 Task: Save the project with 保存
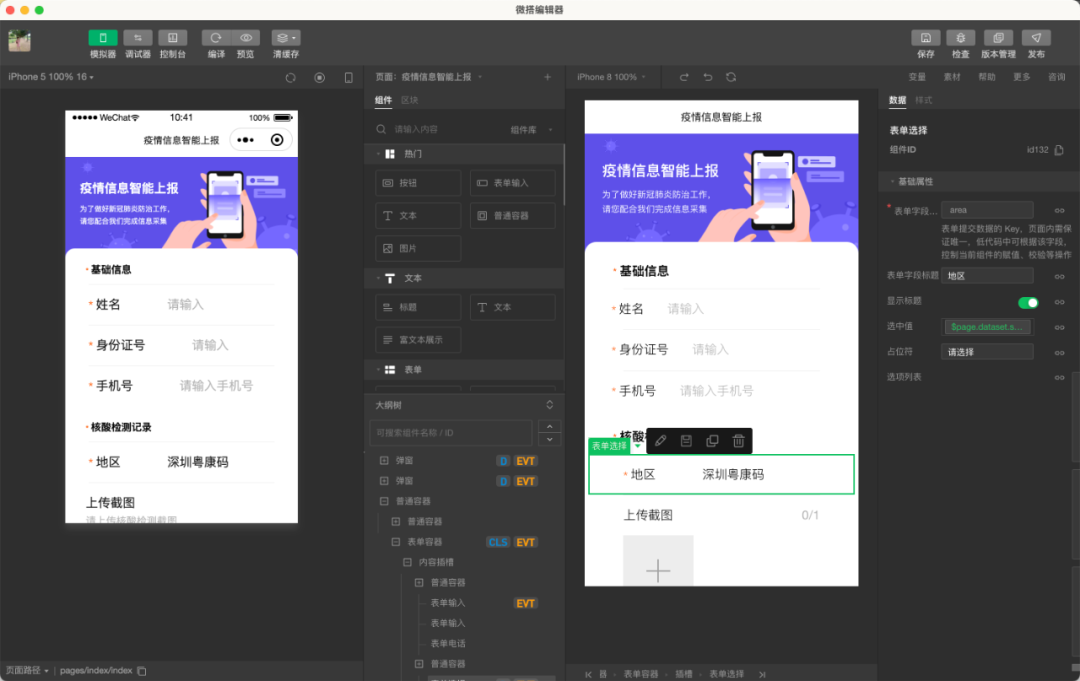point(926,38)
